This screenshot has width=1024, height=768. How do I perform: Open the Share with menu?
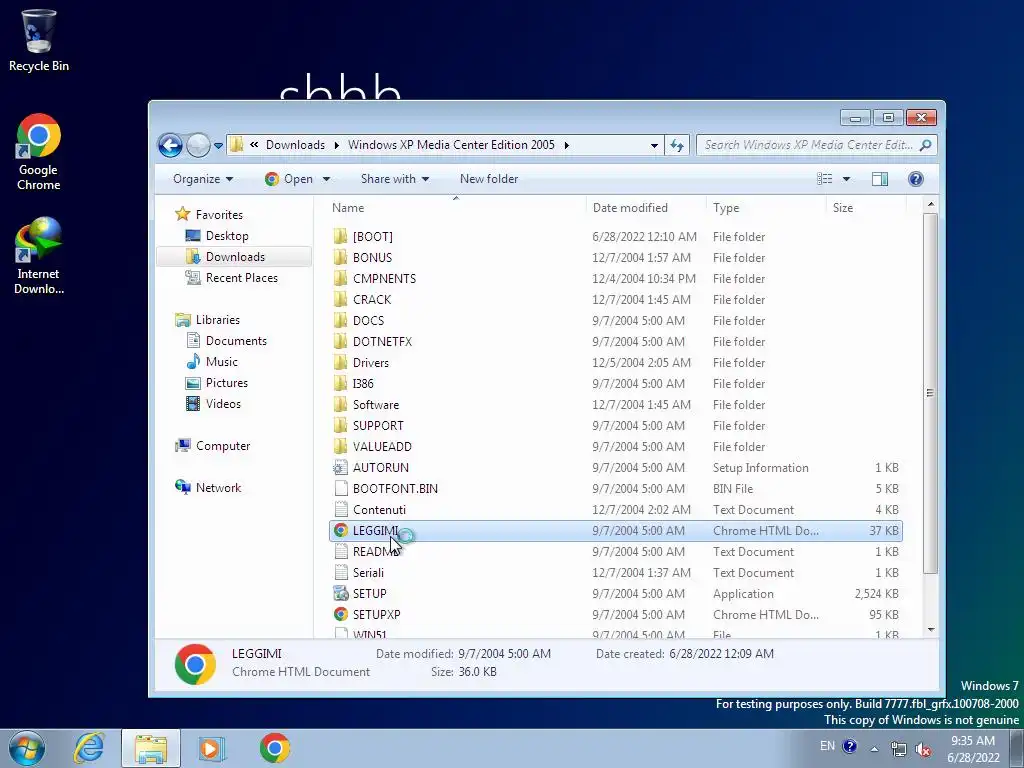tap(394, 179)
